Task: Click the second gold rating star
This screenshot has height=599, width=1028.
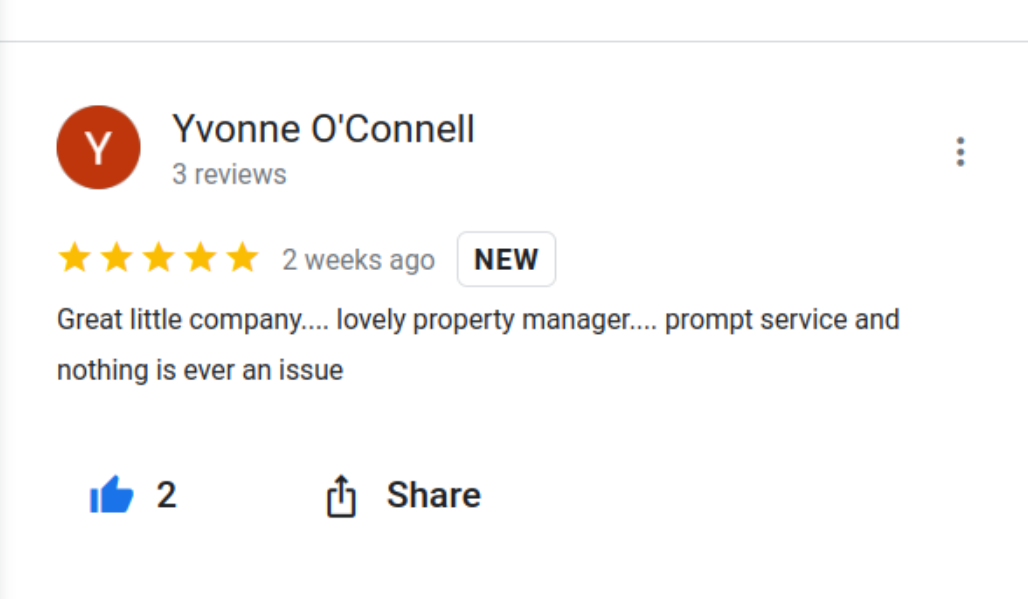Action: coord(116,259)
